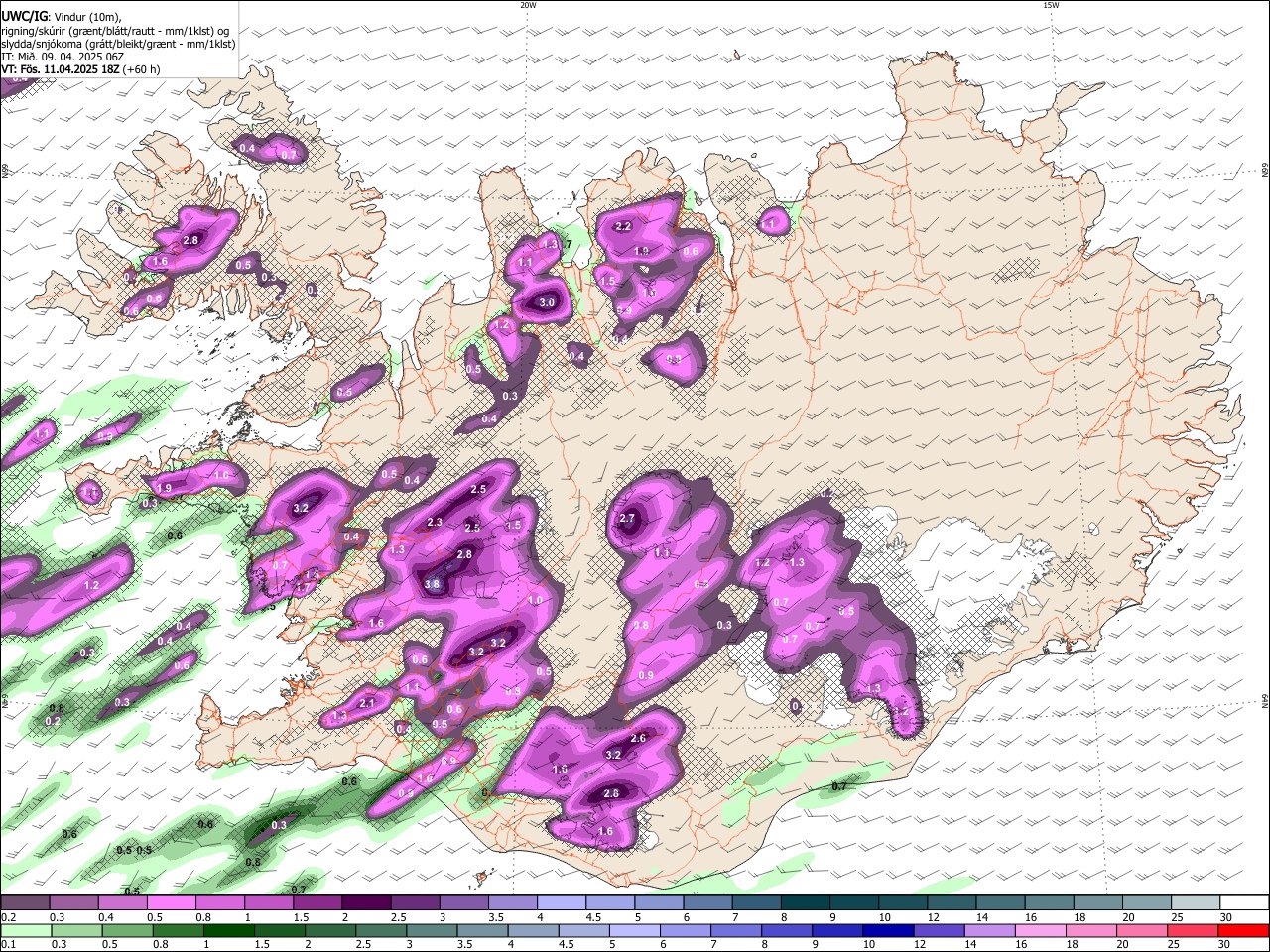Pick the deep blue 10–12 rain scale swatch
The height and width of the screenshot is (952, 1270).
click(x=887, y=930)
